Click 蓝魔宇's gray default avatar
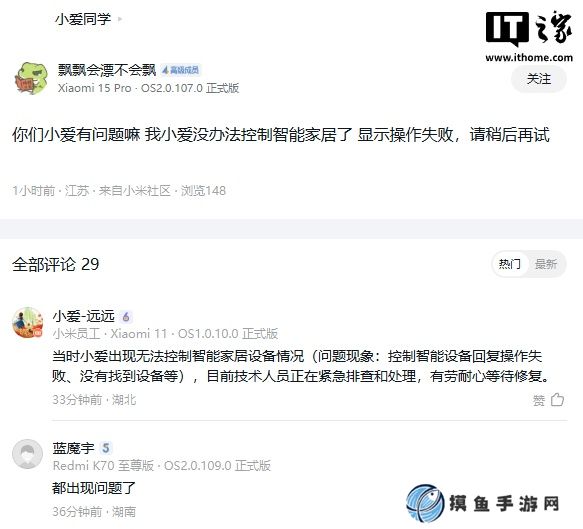 [x=28, y=454]
